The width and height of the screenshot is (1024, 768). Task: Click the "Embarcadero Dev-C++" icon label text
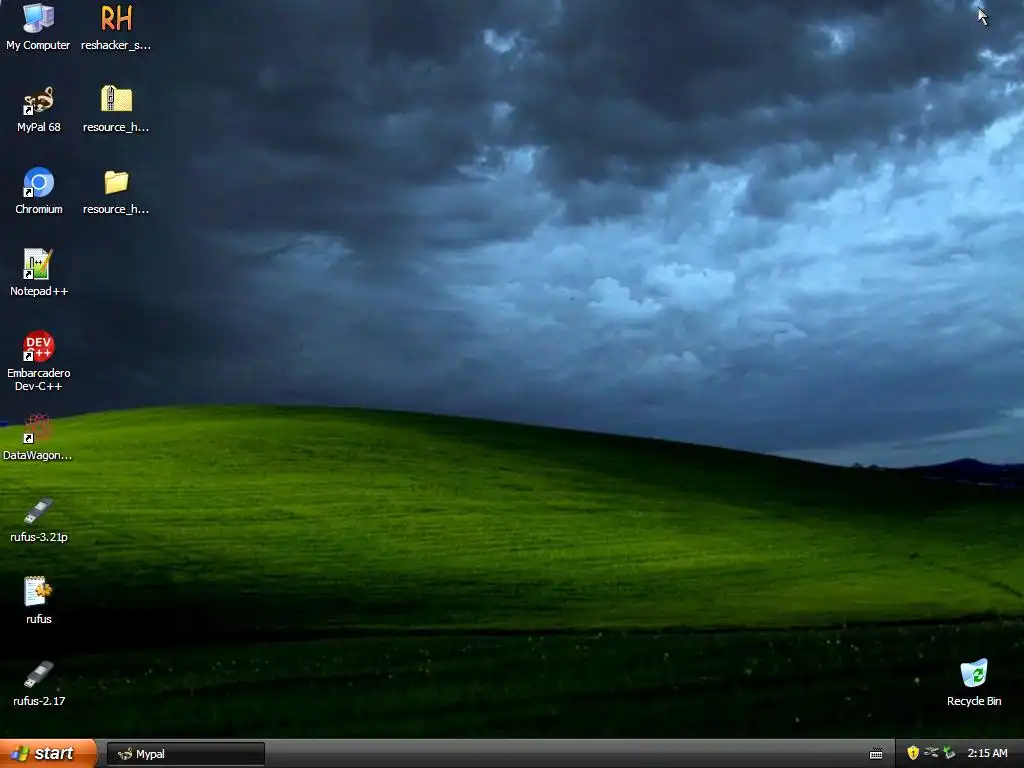39,379
